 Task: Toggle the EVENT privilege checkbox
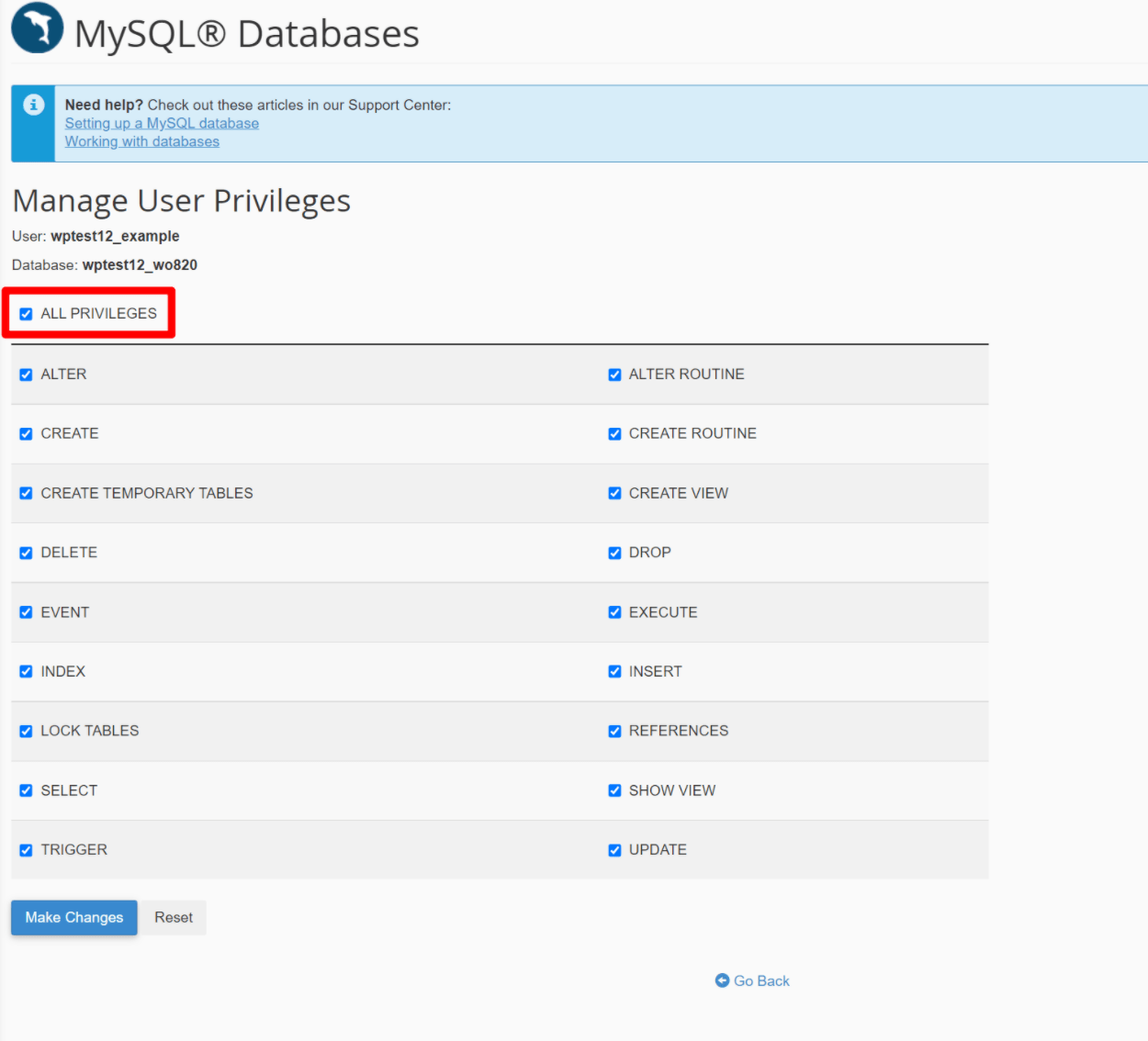coord(26,612)
